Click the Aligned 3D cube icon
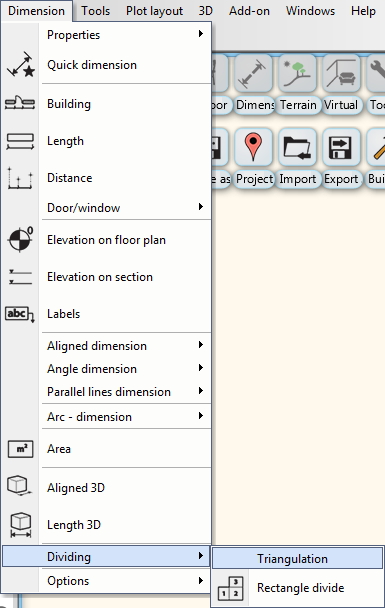Viewport: 385px width, 608px height. [x=19, y=485]
